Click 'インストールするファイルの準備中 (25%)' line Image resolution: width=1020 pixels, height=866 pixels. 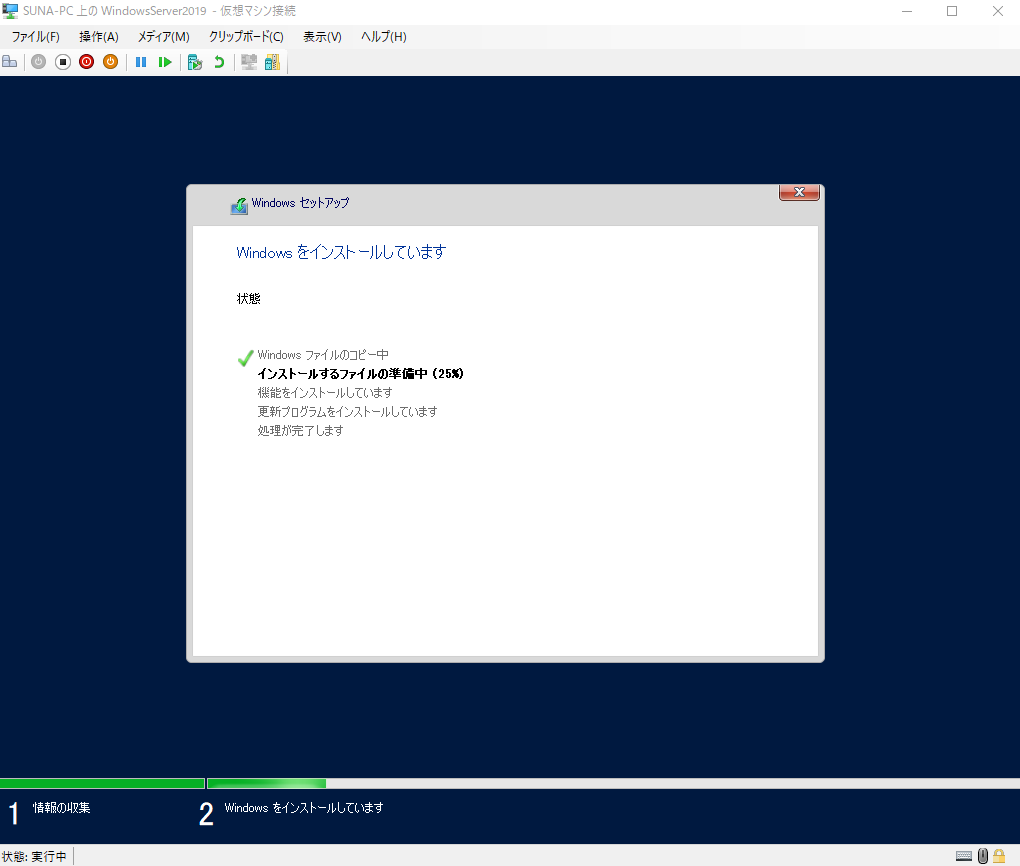click(x=360, y=373)
